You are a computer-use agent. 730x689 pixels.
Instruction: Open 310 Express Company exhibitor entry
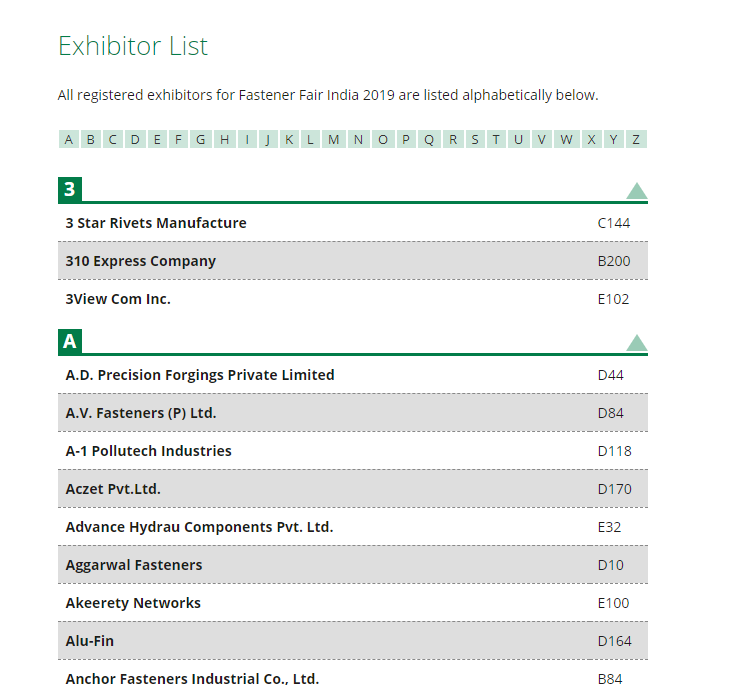tap(141, 261)
